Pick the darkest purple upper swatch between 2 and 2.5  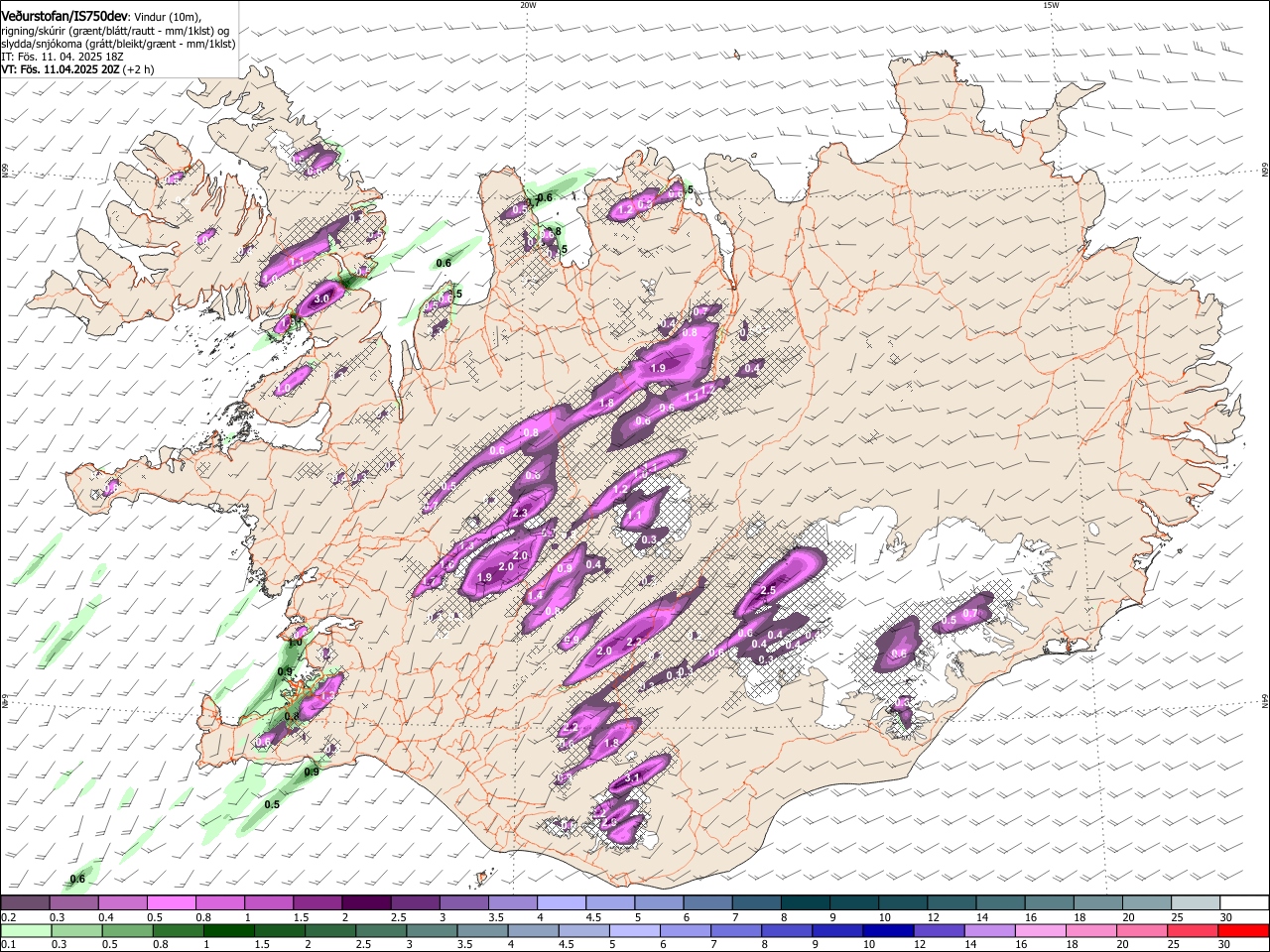365,902
